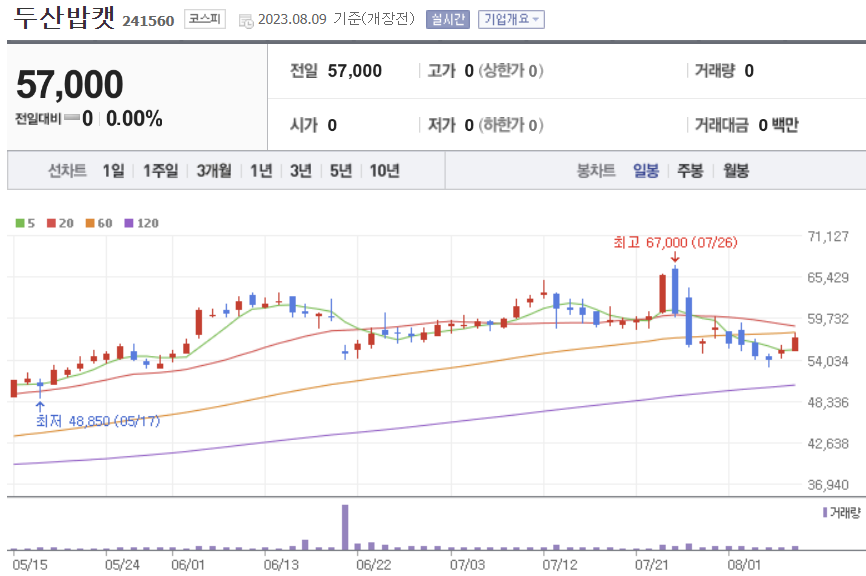Click the calendar clock icon by date
This screenshot has width=866, height=576.
pos(246,21)
